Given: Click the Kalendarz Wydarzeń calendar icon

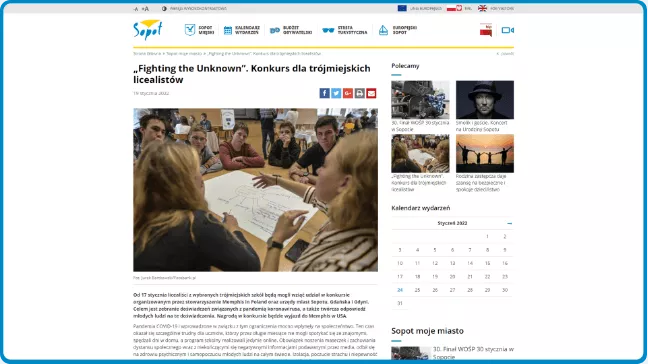Looking at the screenshot, I should tap(228, 30).
